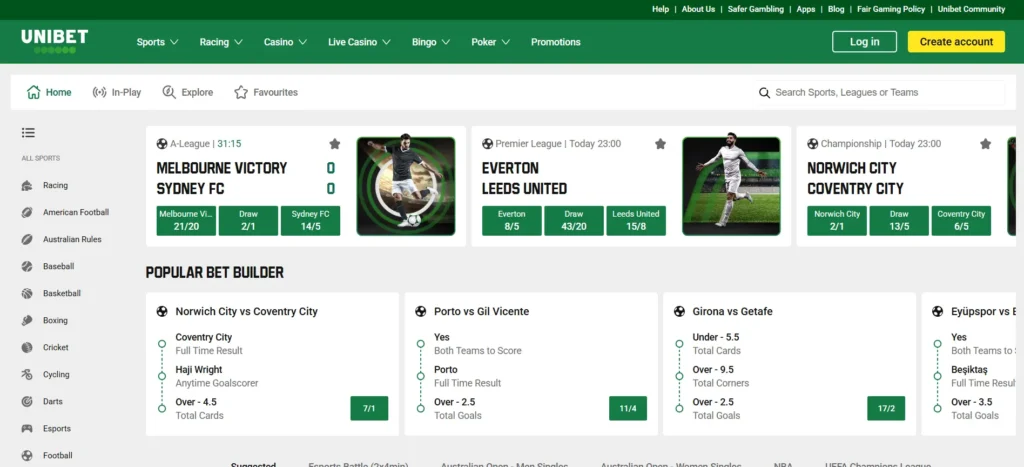Image resolution: width=1024 pixels, height=467 pixels.
Task: Switch to the Explore tab
Action: click(187, 92)
